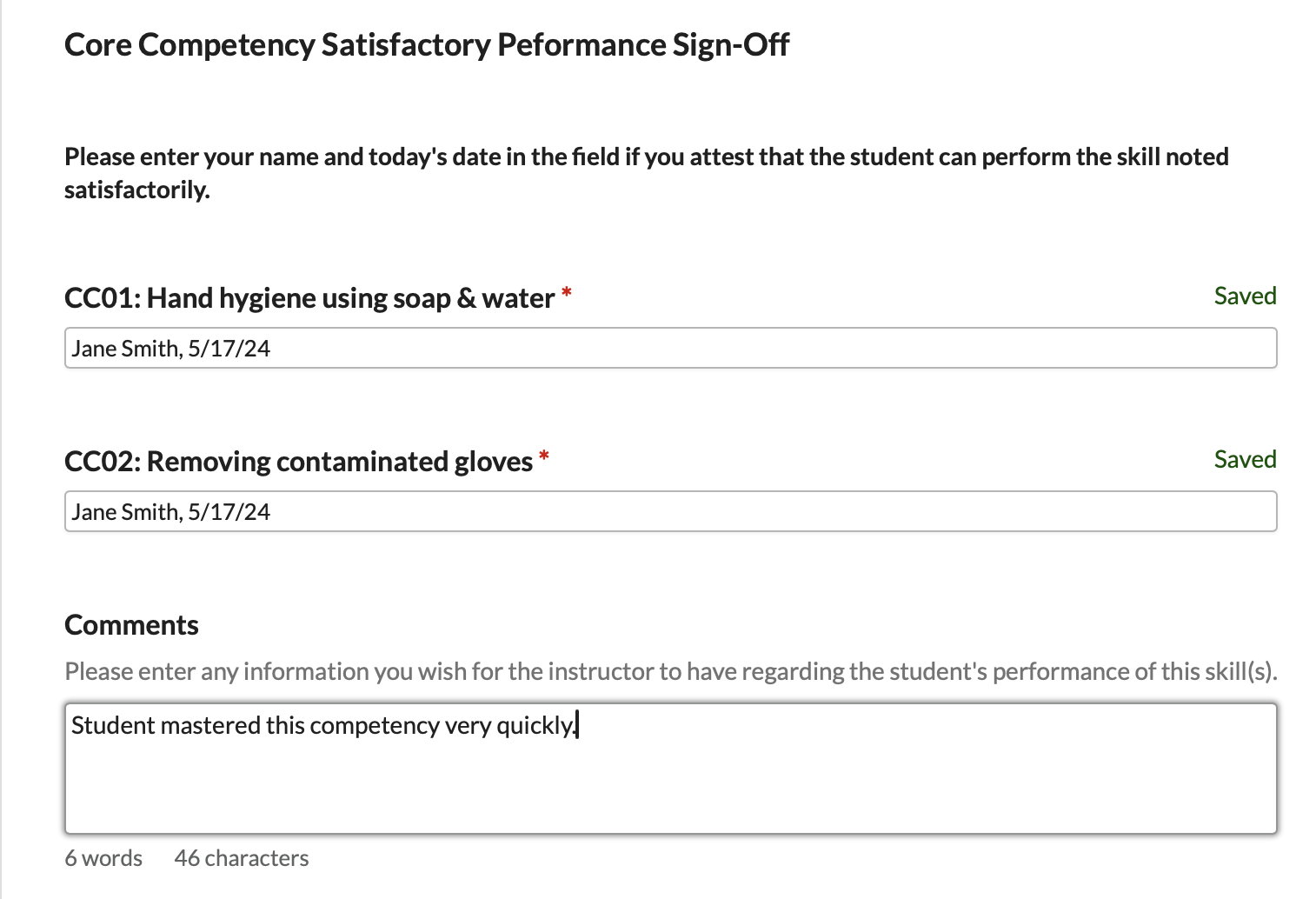Click the '6 words' counter
This screenshot has width=1316, height=899.
[103, 858]
